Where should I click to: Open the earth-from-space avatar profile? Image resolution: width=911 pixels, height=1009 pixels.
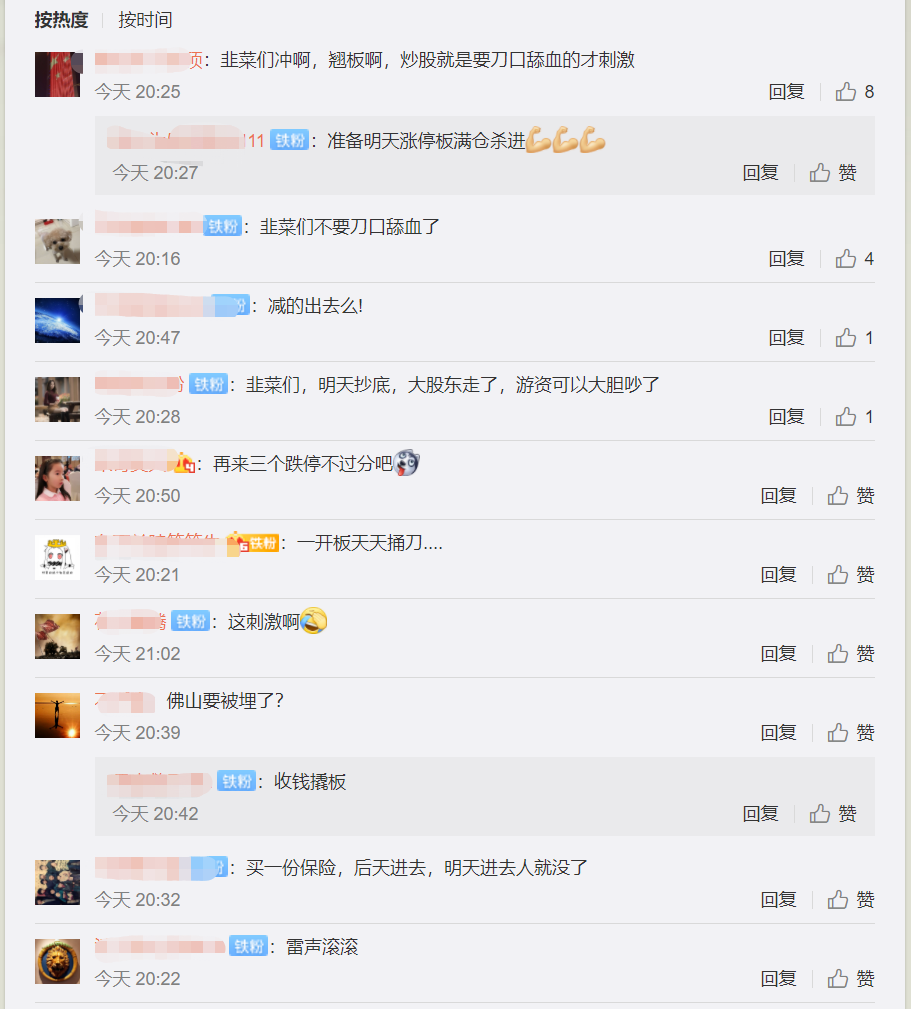tap(57, 320)
